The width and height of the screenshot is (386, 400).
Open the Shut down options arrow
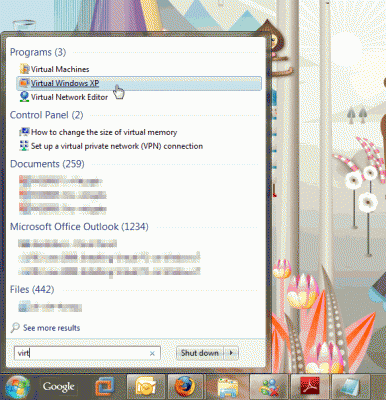coord(231,353)
